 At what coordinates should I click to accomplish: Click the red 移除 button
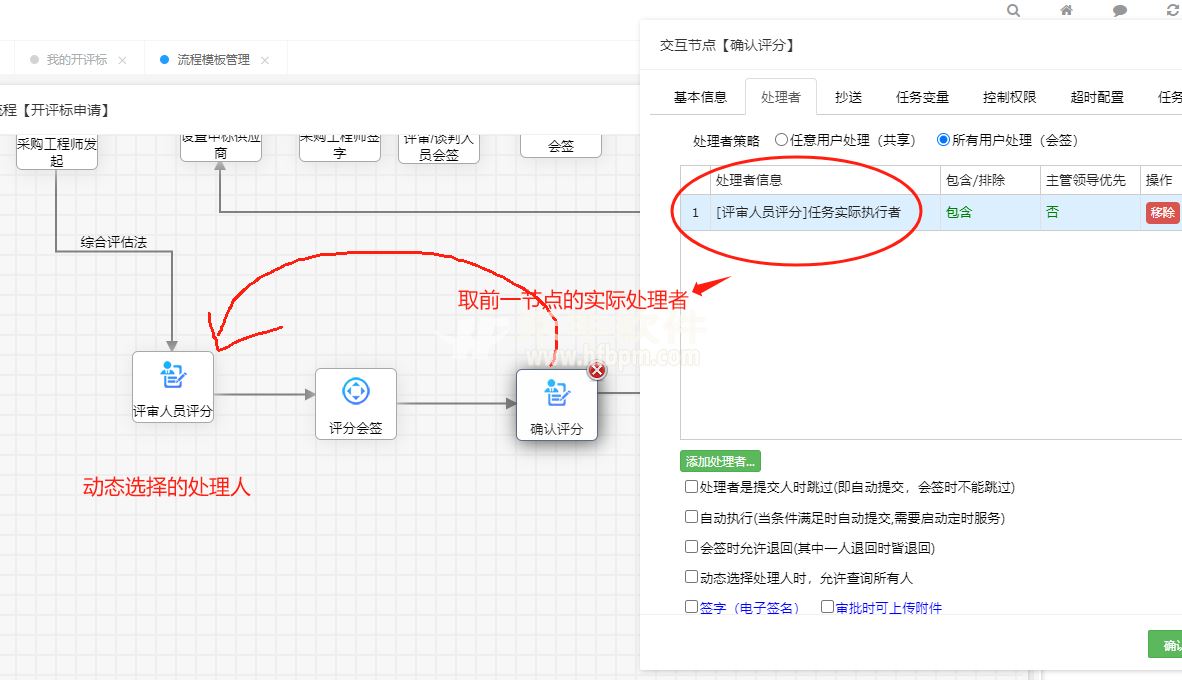coord(1162,212)
